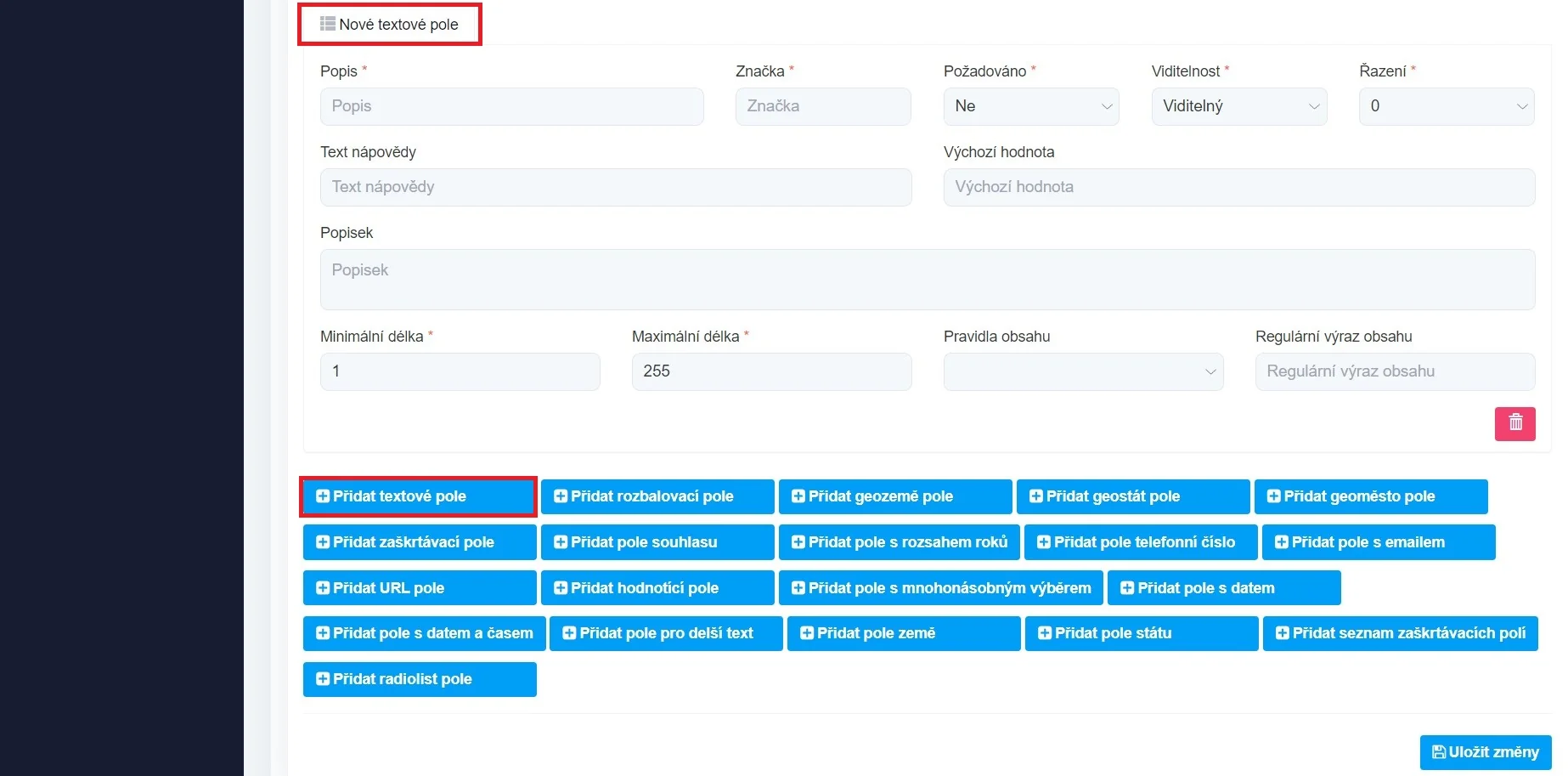Click plus icon on Přidat hodnotící pole

tap(561, 588)
